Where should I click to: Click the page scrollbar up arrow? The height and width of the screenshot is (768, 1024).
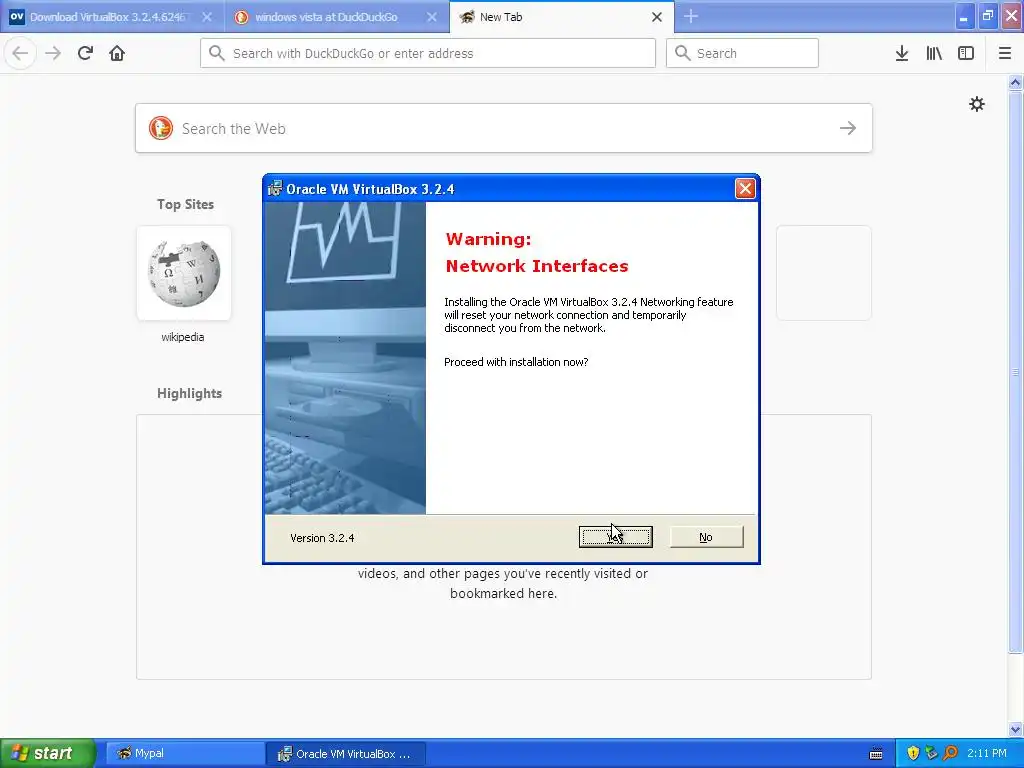(1015, 82)
